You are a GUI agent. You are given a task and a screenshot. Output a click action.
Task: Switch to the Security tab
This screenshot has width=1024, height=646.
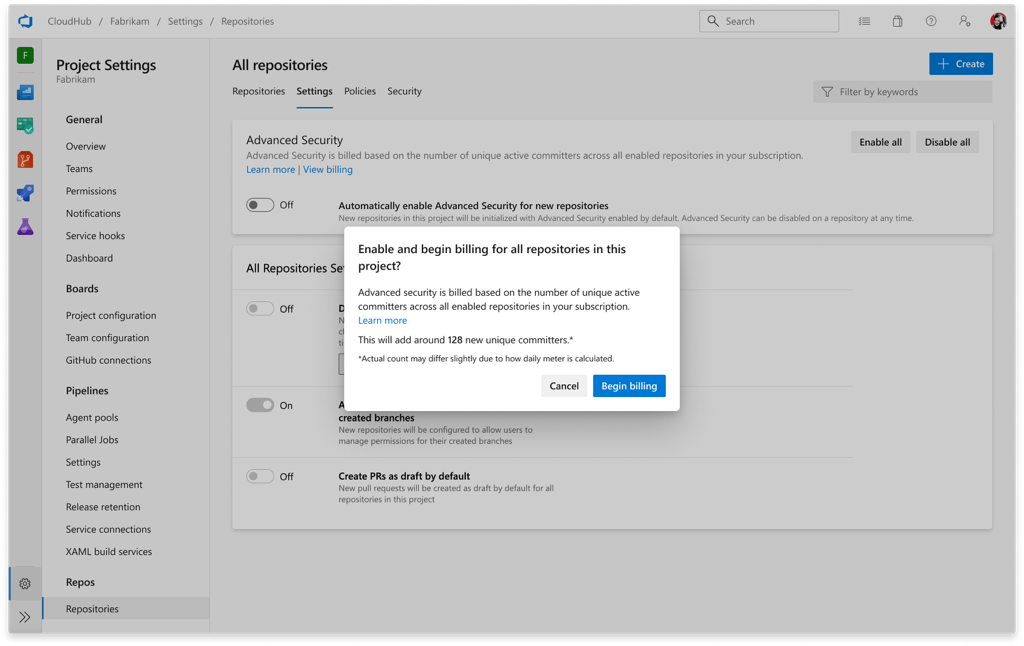[x=404, y=91]
